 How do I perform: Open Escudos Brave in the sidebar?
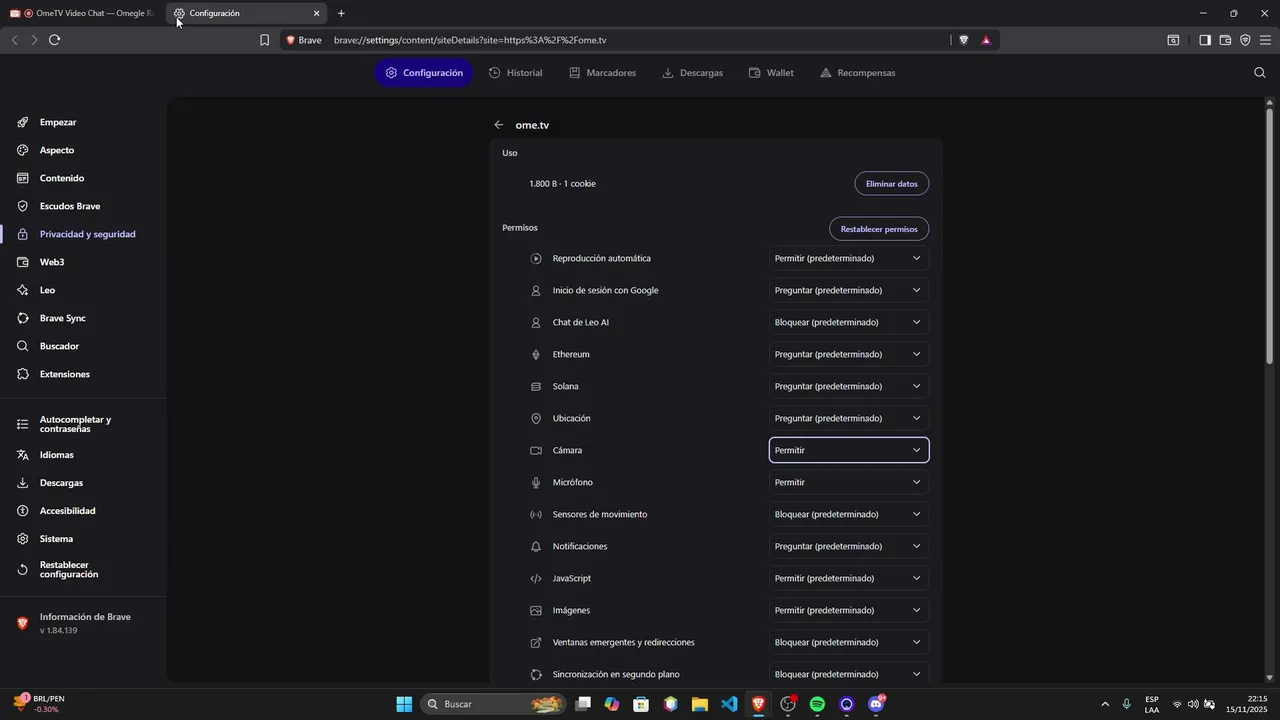(x=70, y=206)
